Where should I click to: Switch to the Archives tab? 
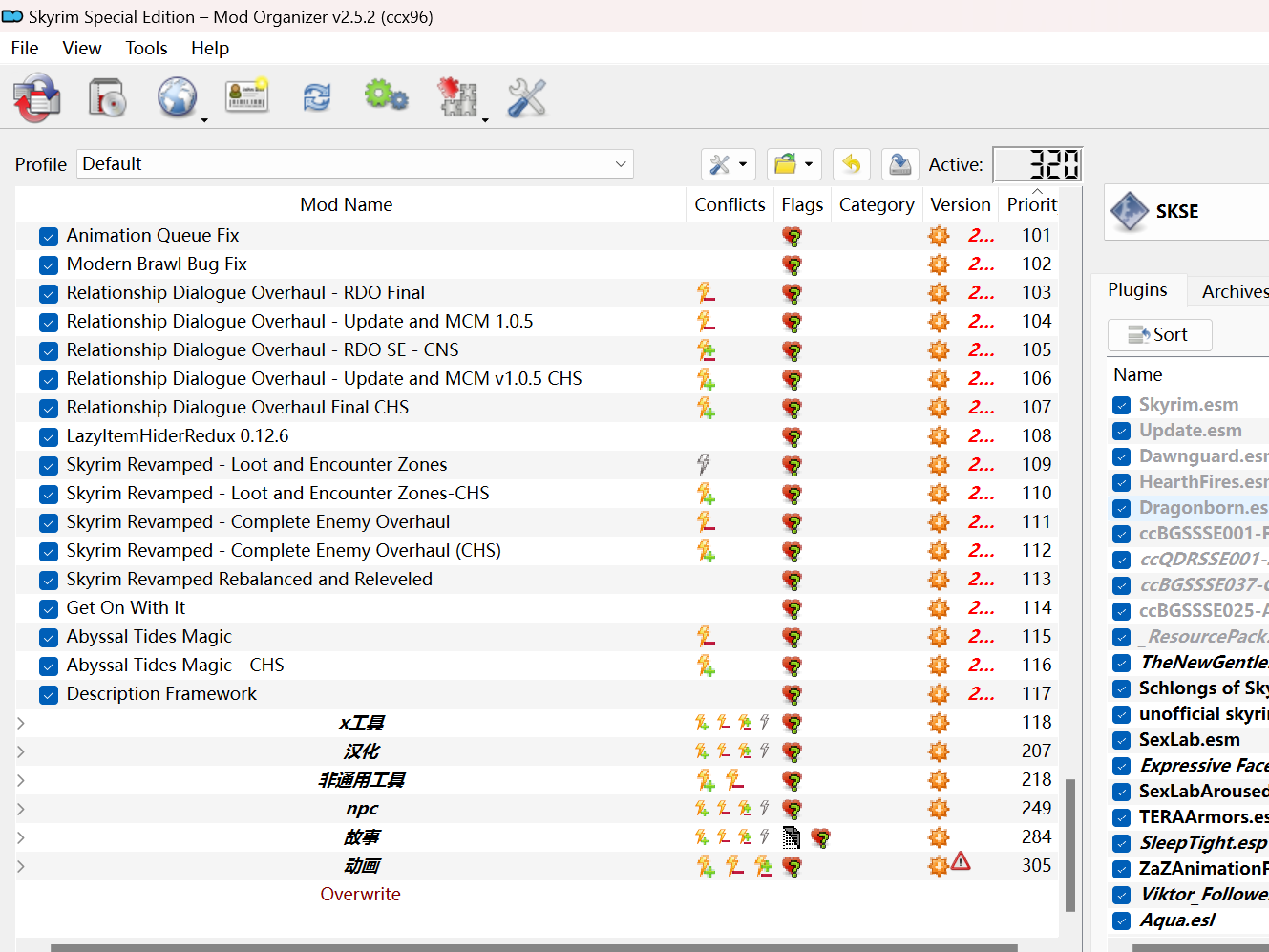[x=1234, y=291]
